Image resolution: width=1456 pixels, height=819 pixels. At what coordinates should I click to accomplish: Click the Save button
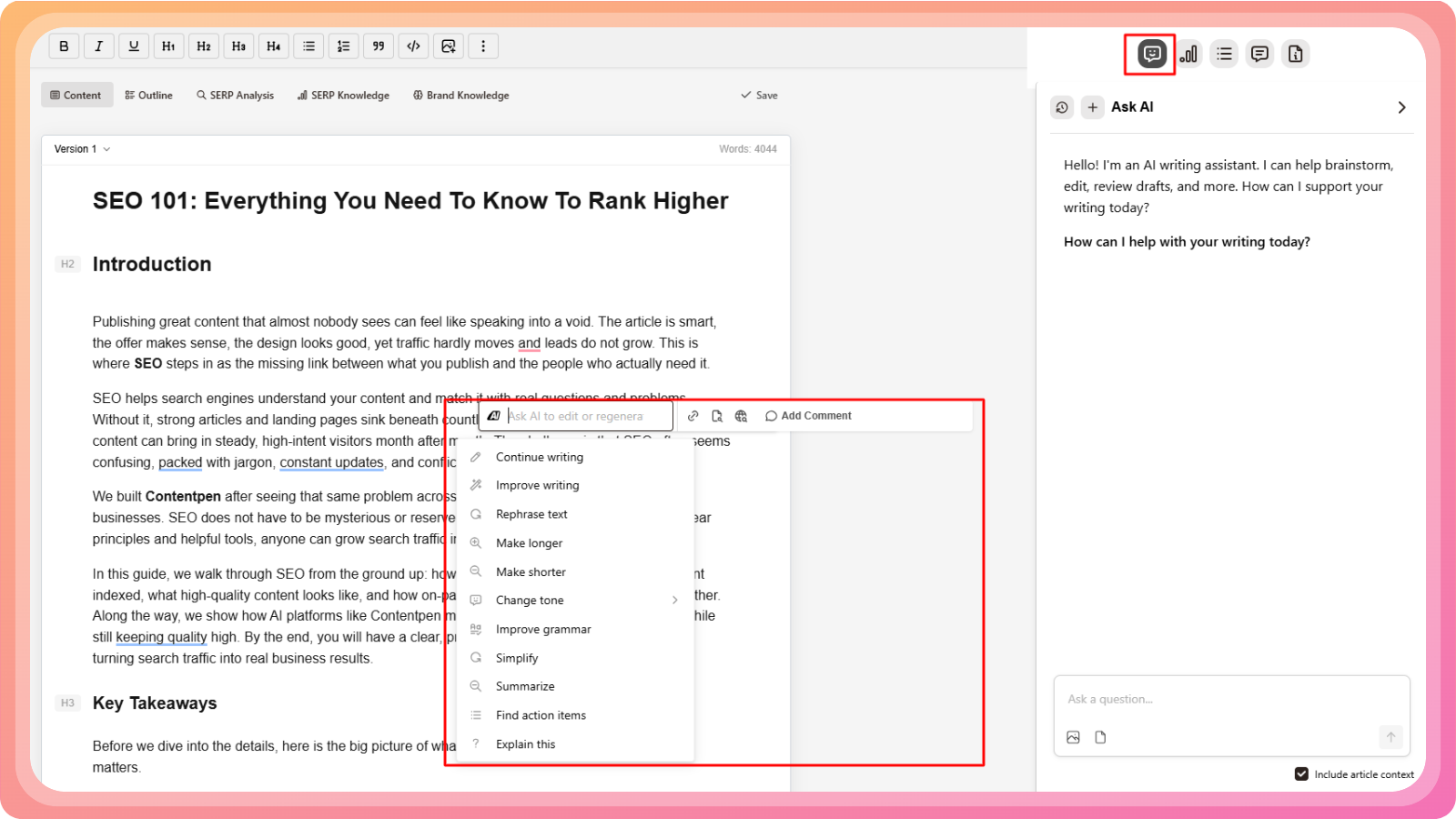pyautogui.click(x=759, y=96)
